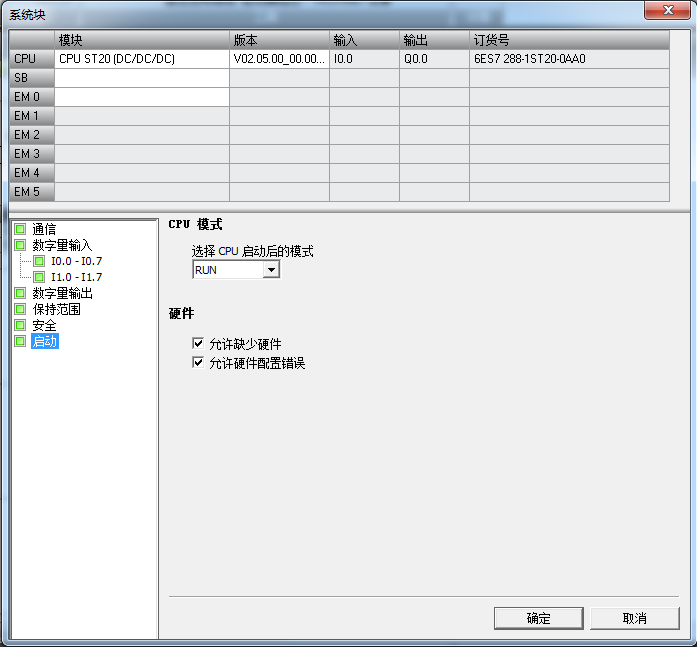Click the green icon beside 安全
This screenshot has height=647, width=697.
(20, 325)
